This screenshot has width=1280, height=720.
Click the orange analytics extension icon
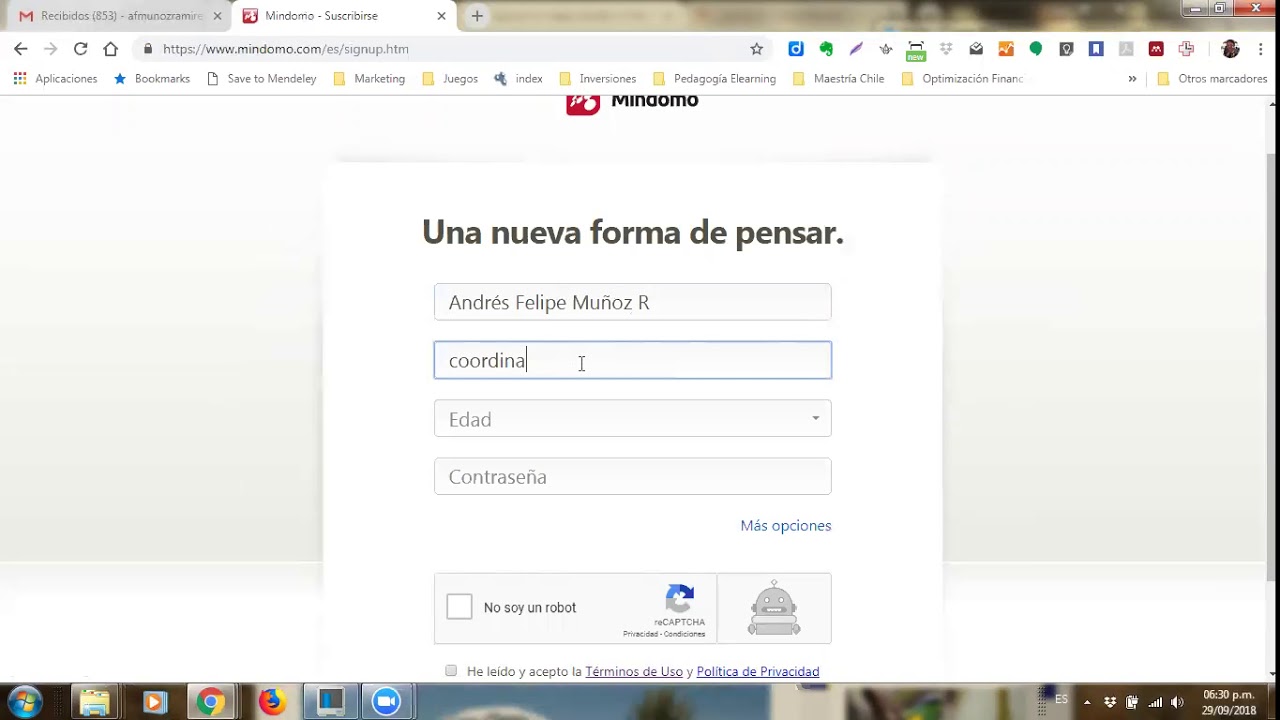coord(1005,48)
